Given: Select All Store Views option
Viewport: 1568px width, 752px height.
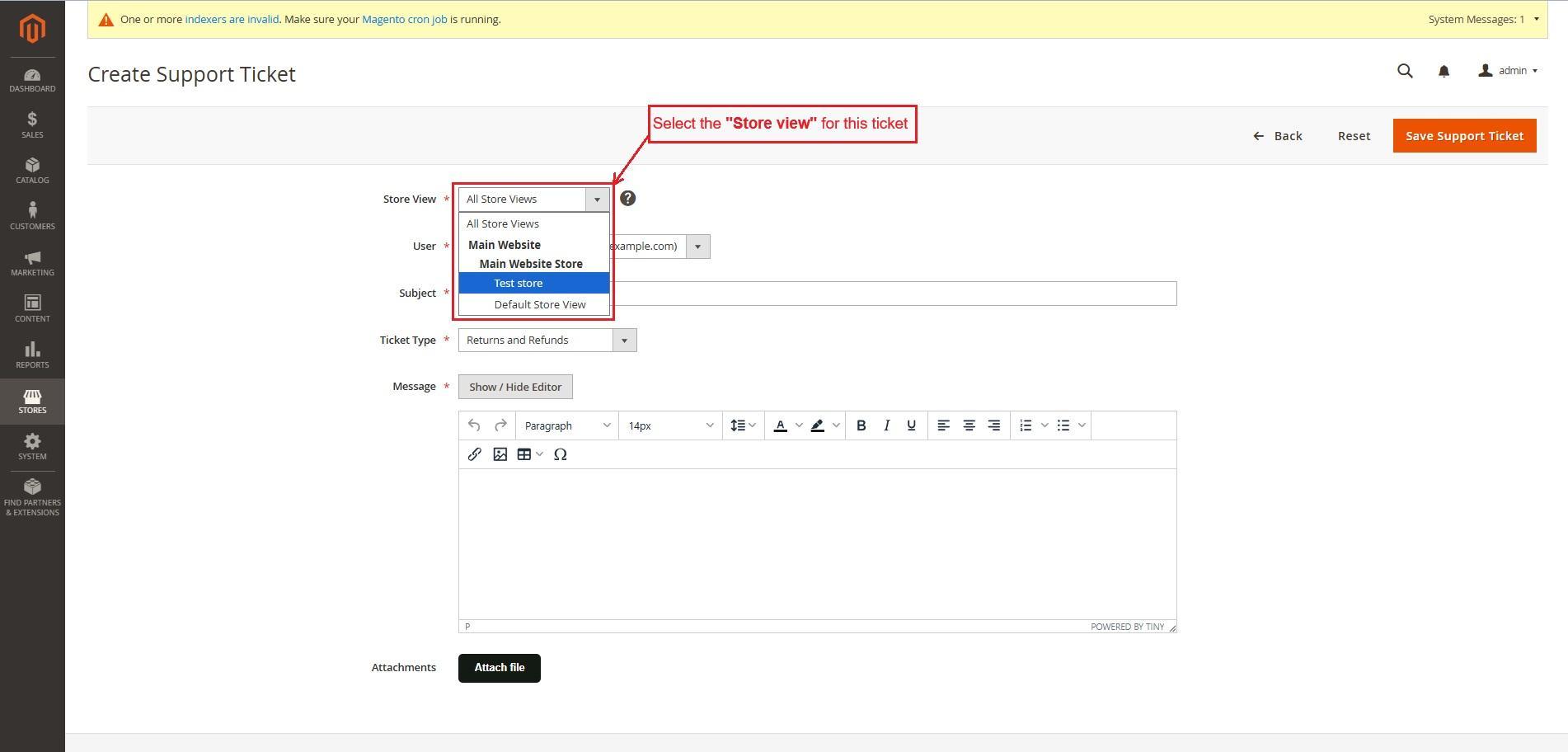Looking at the screenshot, I should pos(534,223).
